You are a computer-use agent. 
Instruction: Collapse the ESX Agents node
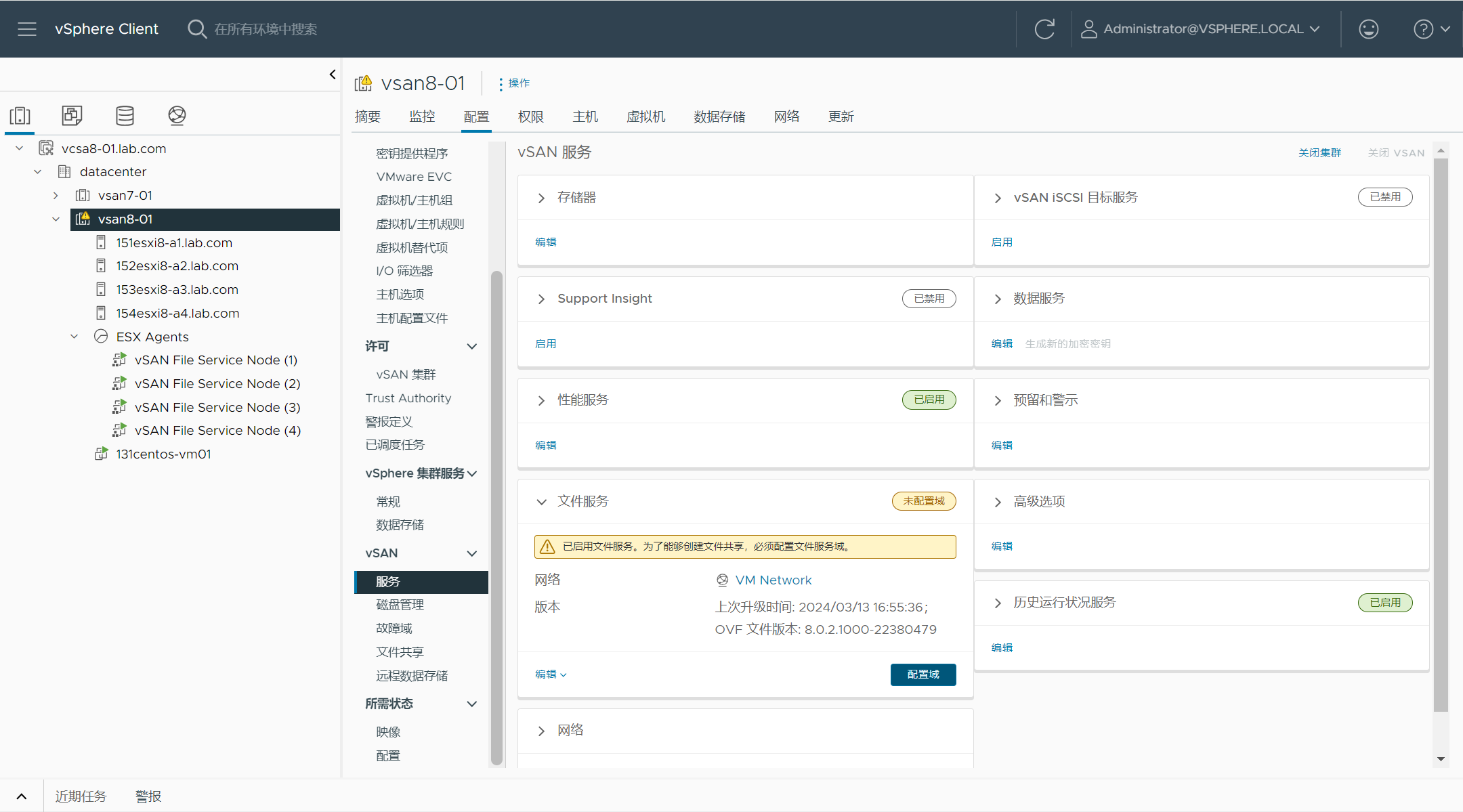[x=75, y=337]
